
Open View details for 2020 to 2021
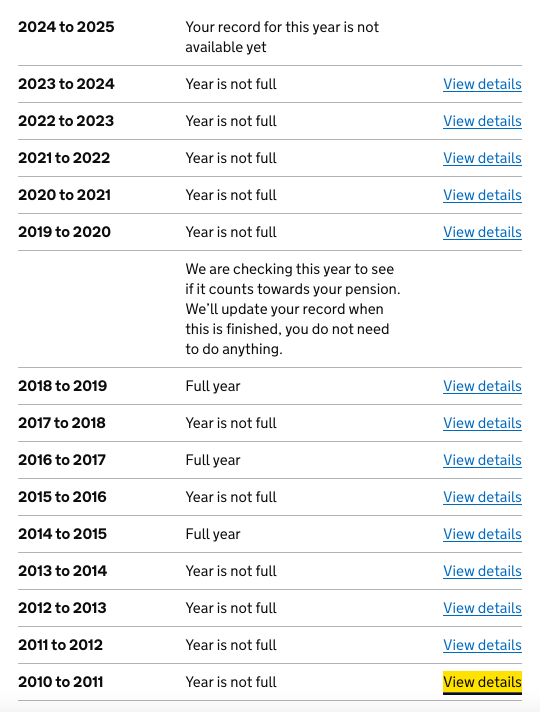482,195
